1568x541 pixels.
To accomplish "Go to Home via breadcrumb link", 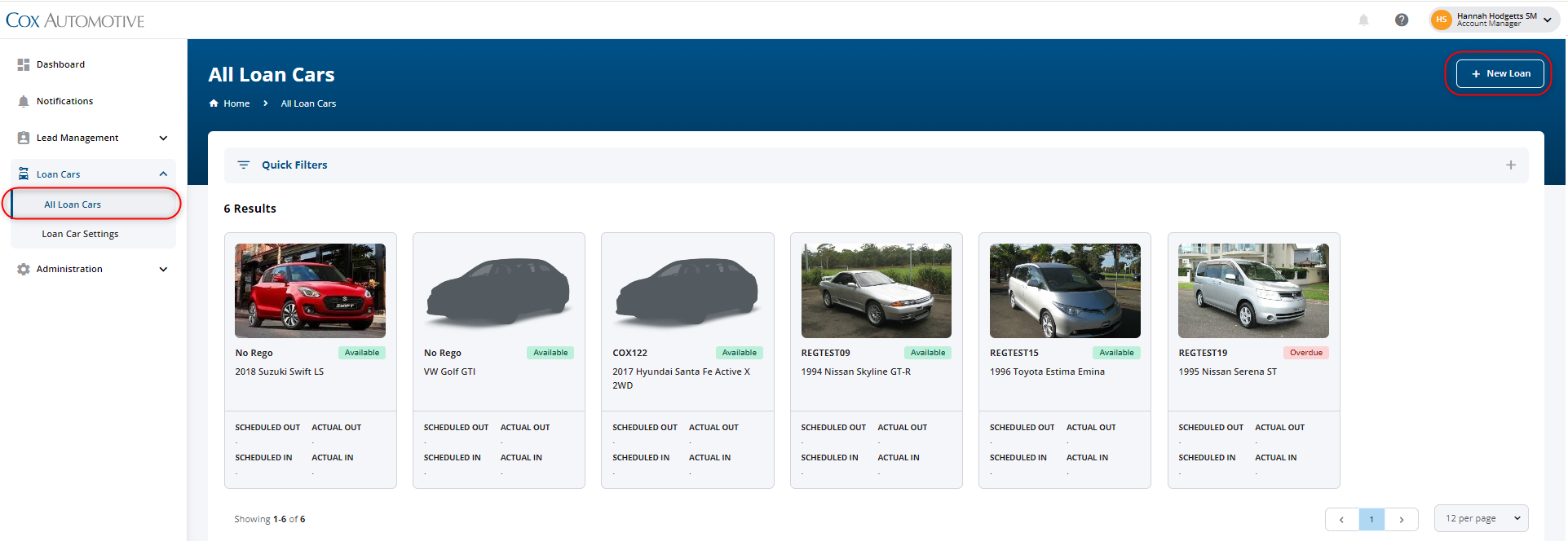I will [236, 103].
